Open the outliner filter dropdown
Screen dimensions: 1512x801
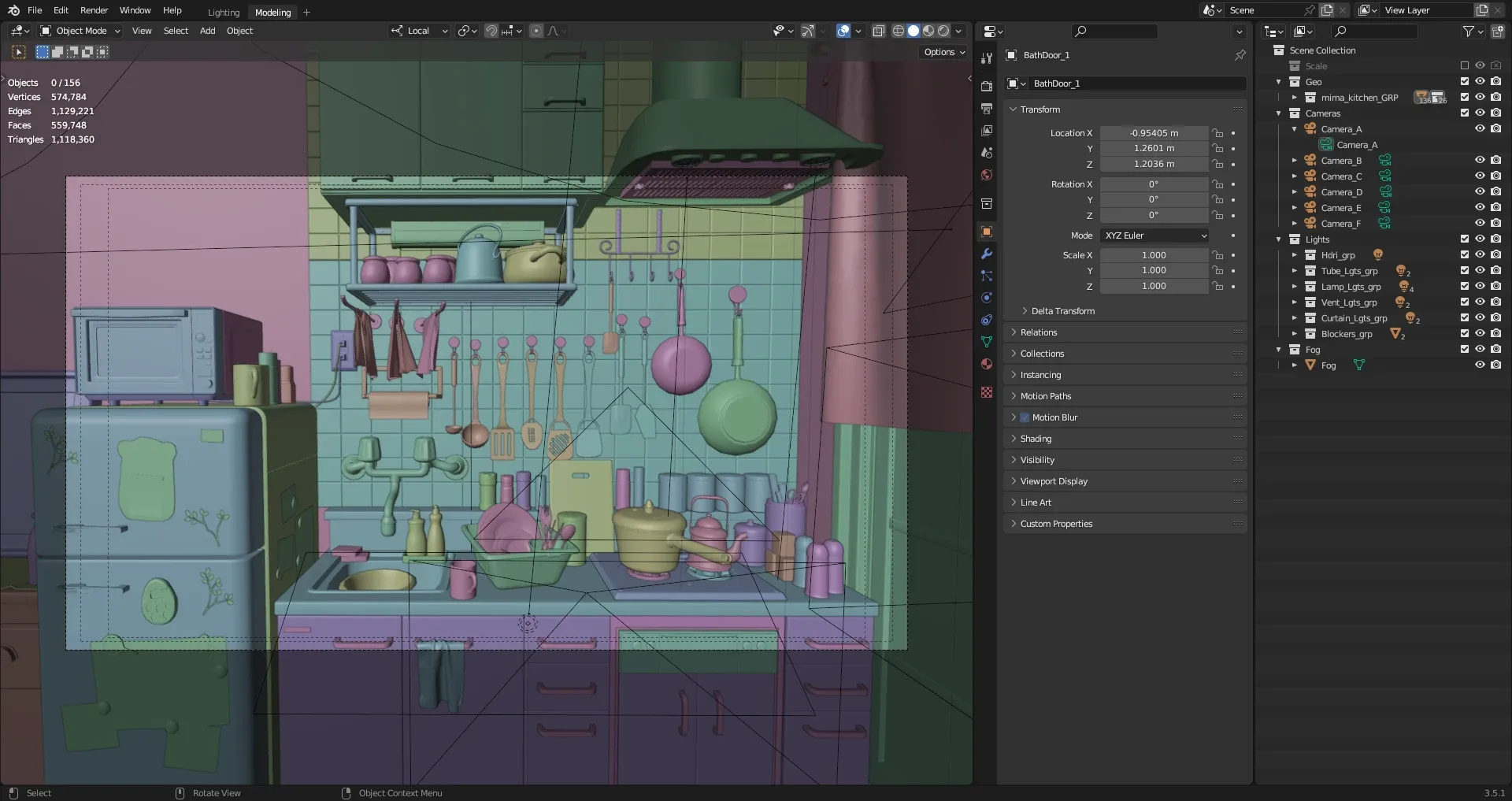[x=1473, y=32]
